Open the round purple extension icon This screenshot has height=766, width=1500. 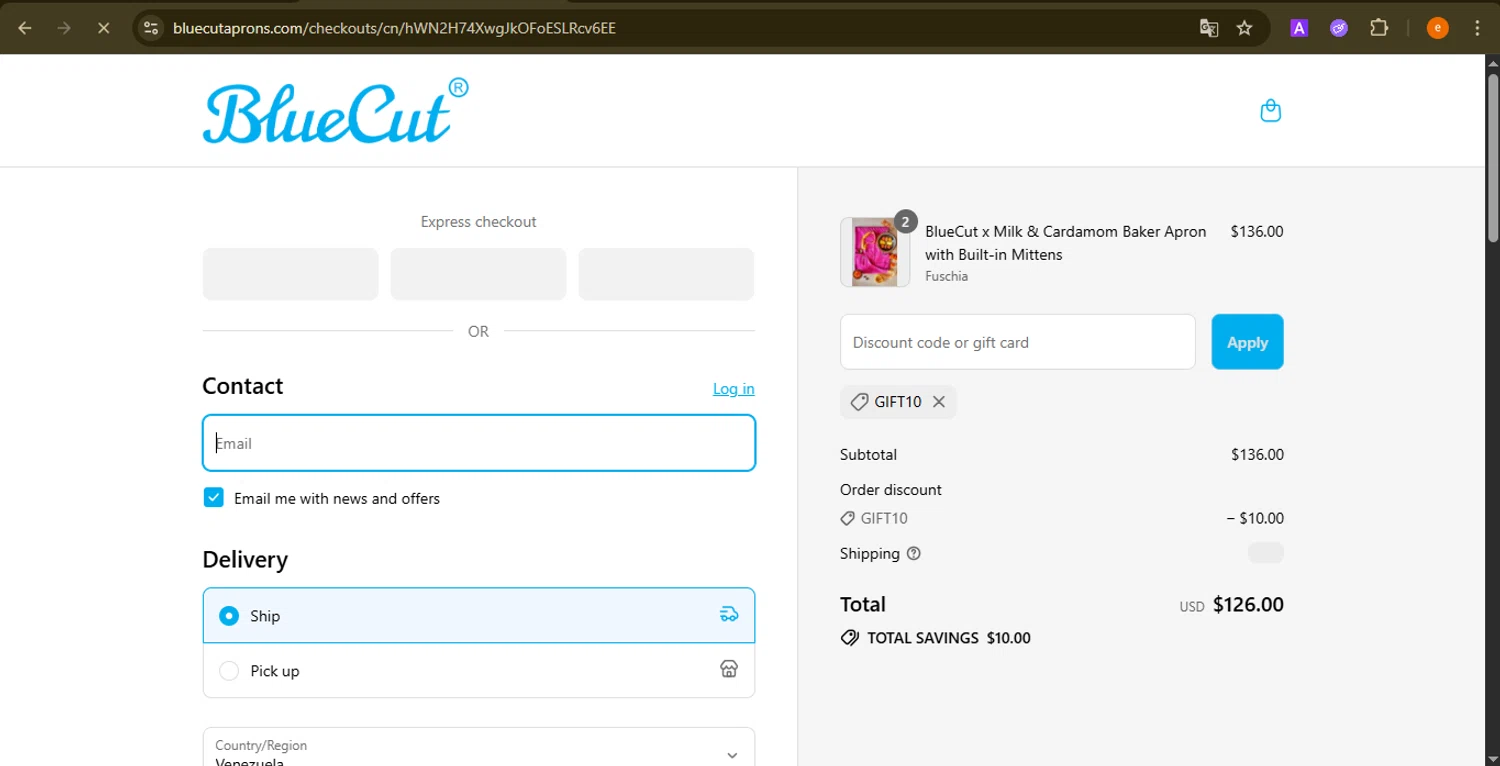point(1339,28)
